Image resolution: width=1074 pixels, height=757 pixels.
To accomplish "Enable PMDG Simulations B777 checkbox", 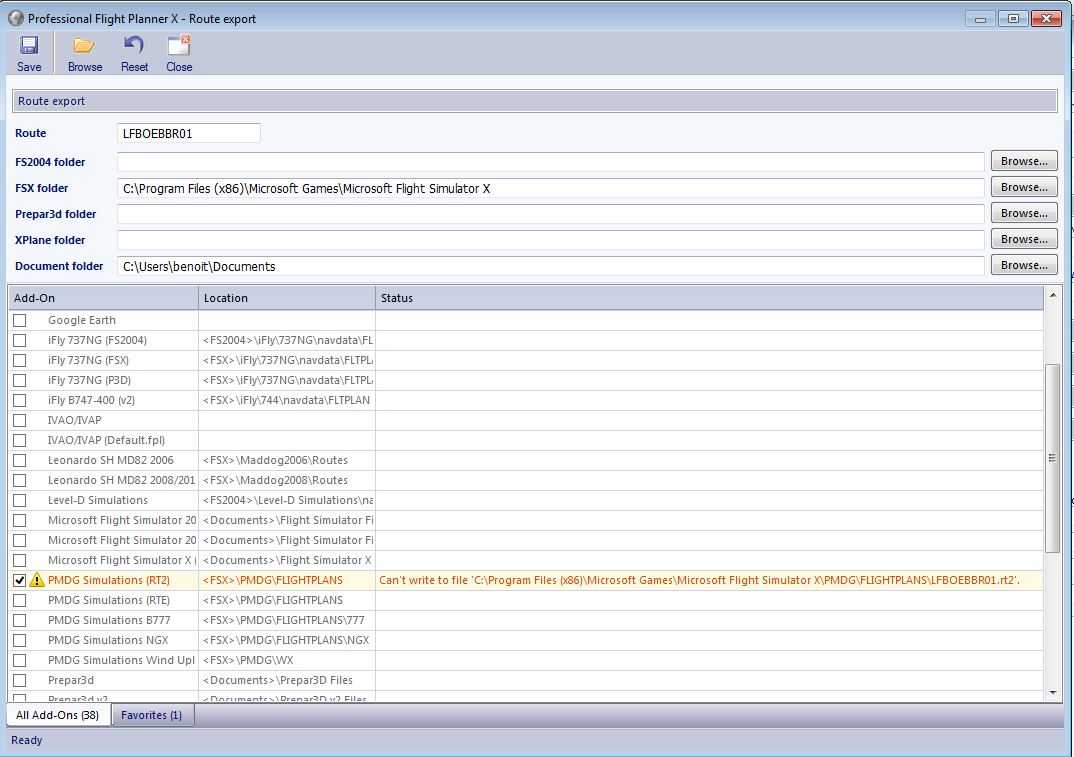I will coord(20,620).
